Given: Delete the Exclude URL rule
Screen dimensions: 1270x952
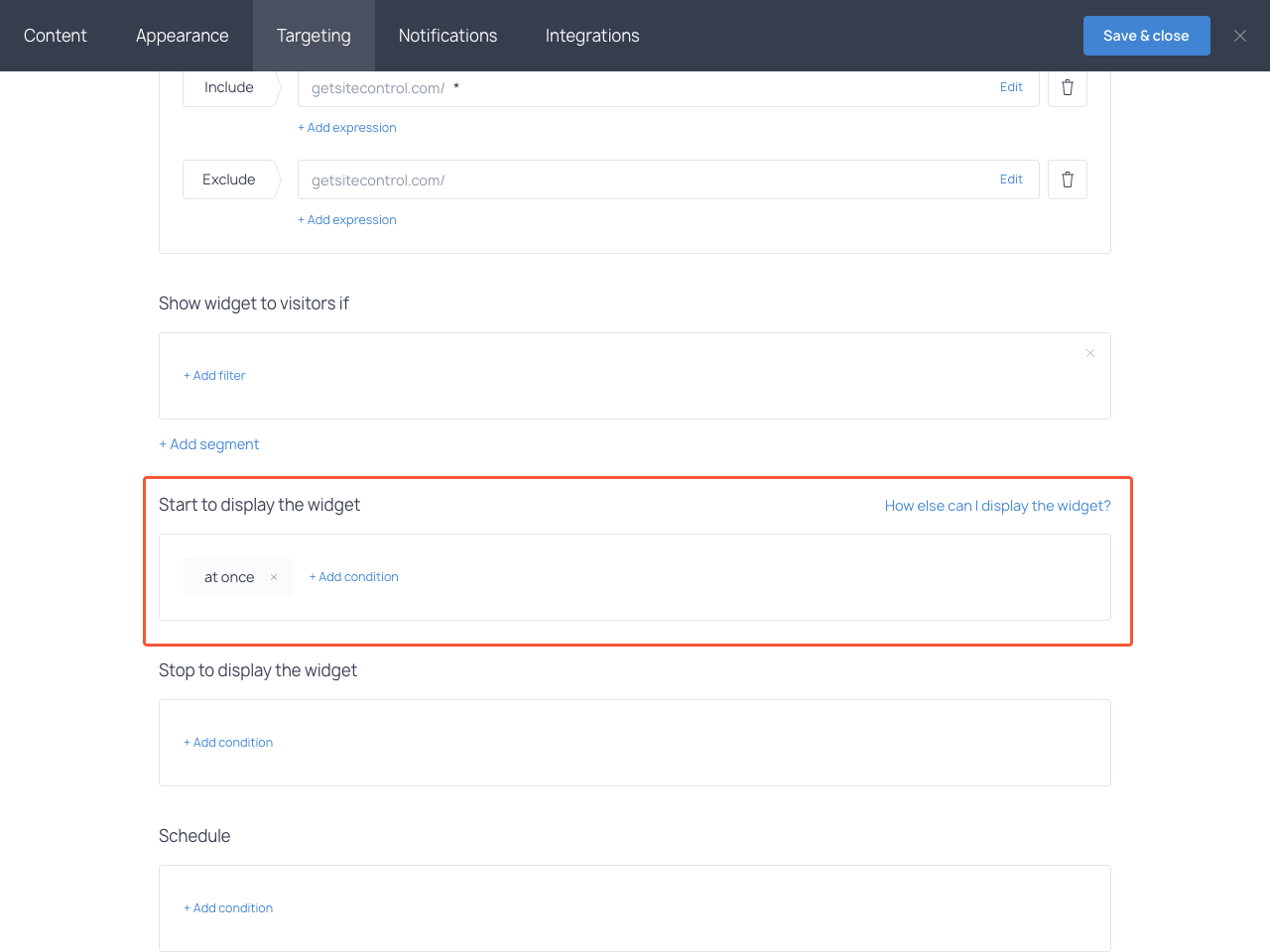Looking at the screenshot, I should [1067, 179].
